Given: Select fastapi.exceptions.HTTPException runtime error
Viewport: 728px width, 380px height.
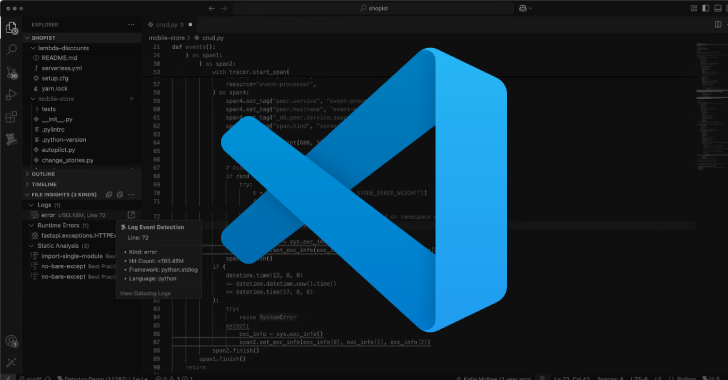Looking at the screenshot, I should (70, 236).
